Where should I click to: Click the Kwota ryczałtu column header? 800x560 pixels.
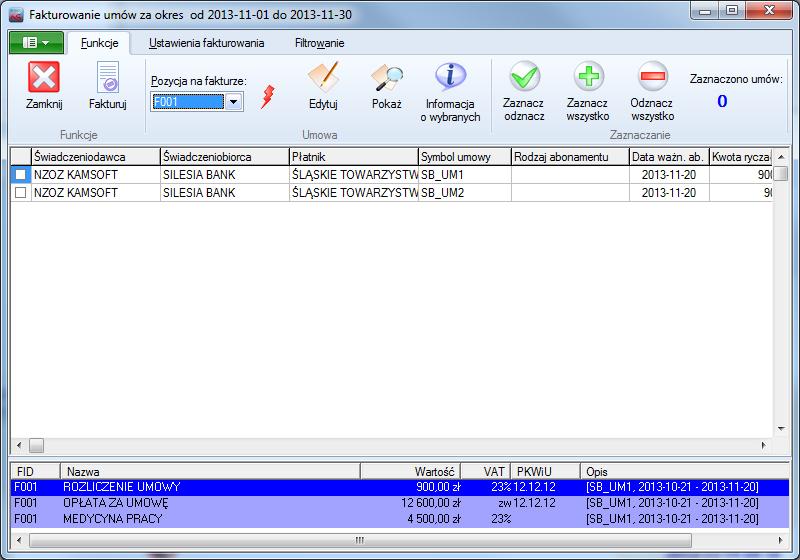[741, 157]
